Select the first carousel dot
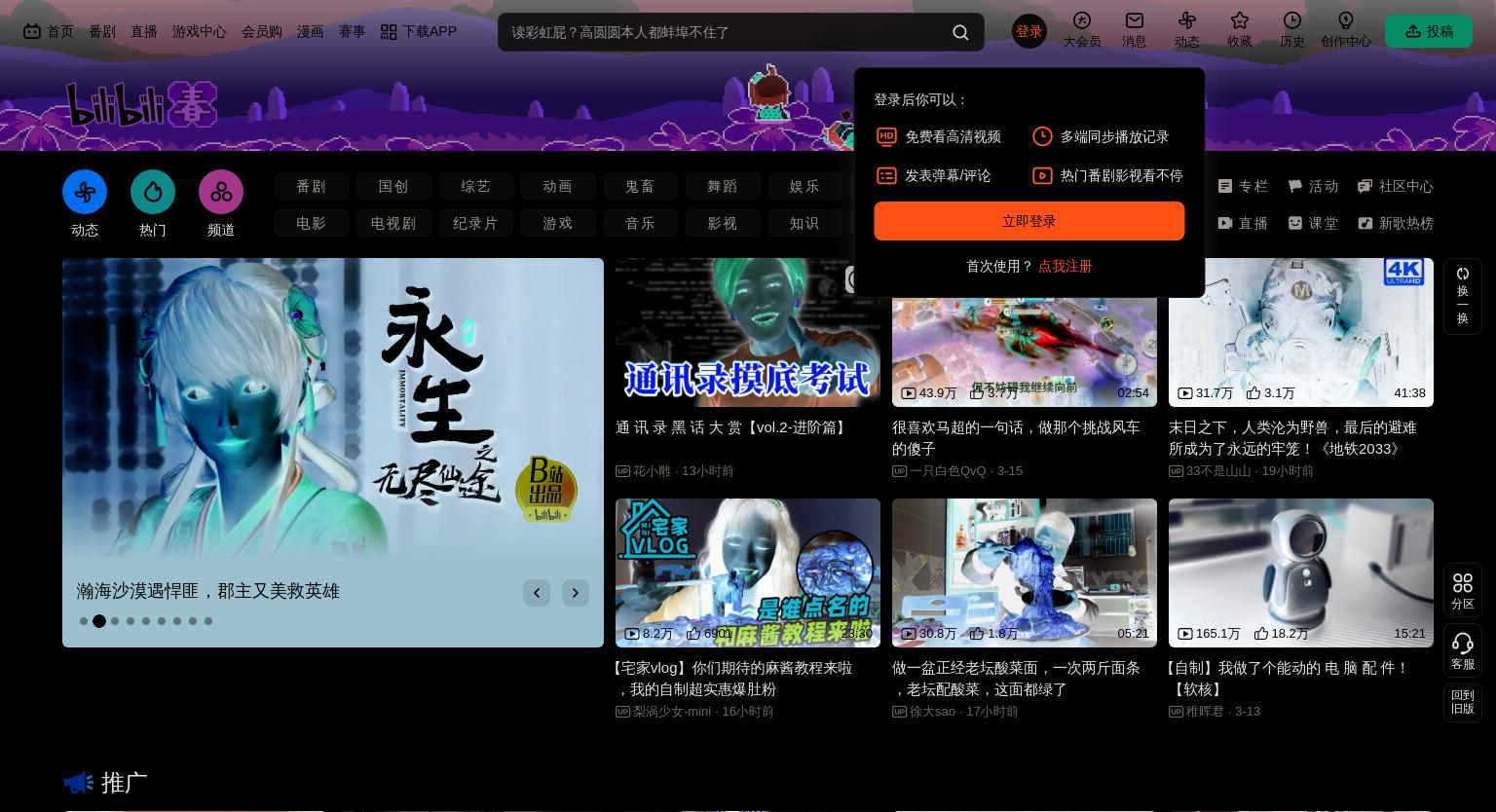Image resolution: width=1496 pixels, height=812 pixels. [x=84, y=621]
